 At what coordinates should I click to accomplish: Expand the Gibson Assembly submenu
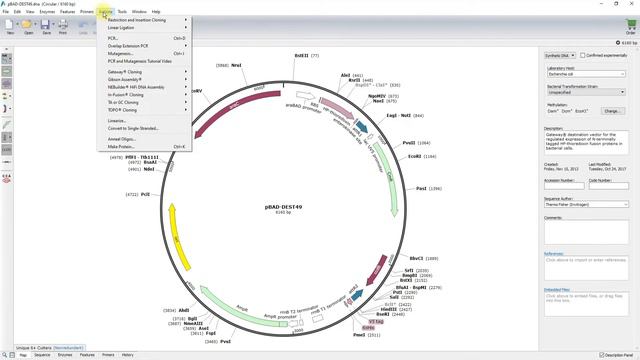point(144,80)
